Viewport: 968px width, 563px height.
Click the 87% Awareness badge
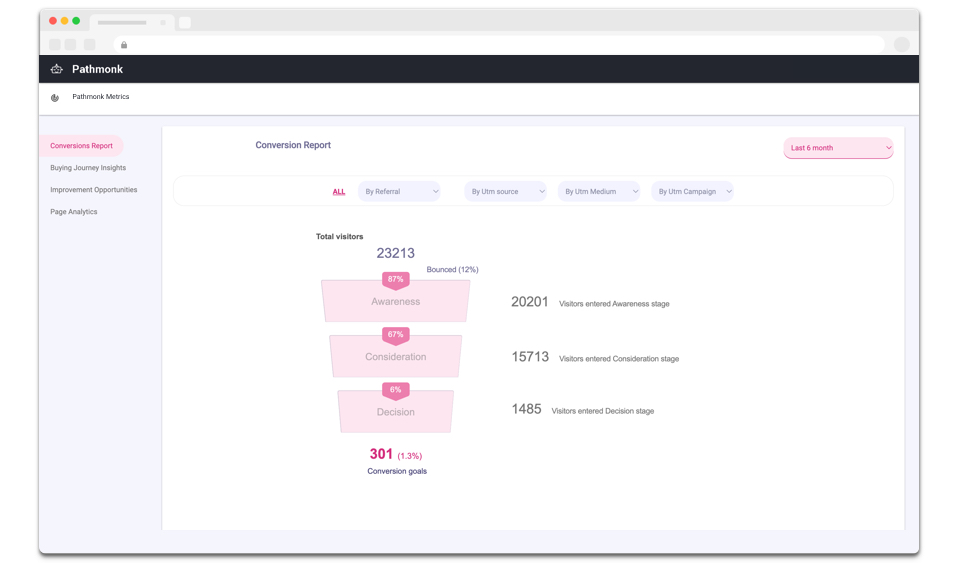click(395, 280)
